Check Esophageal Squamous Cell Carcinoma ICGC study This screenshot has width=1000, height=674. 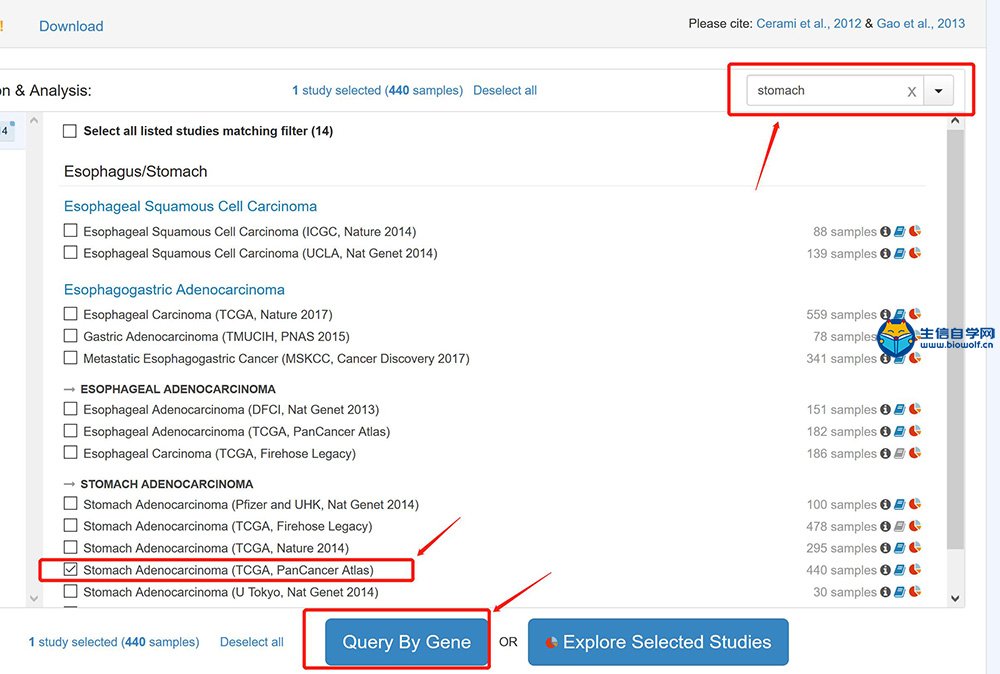[x=71, y=230]
